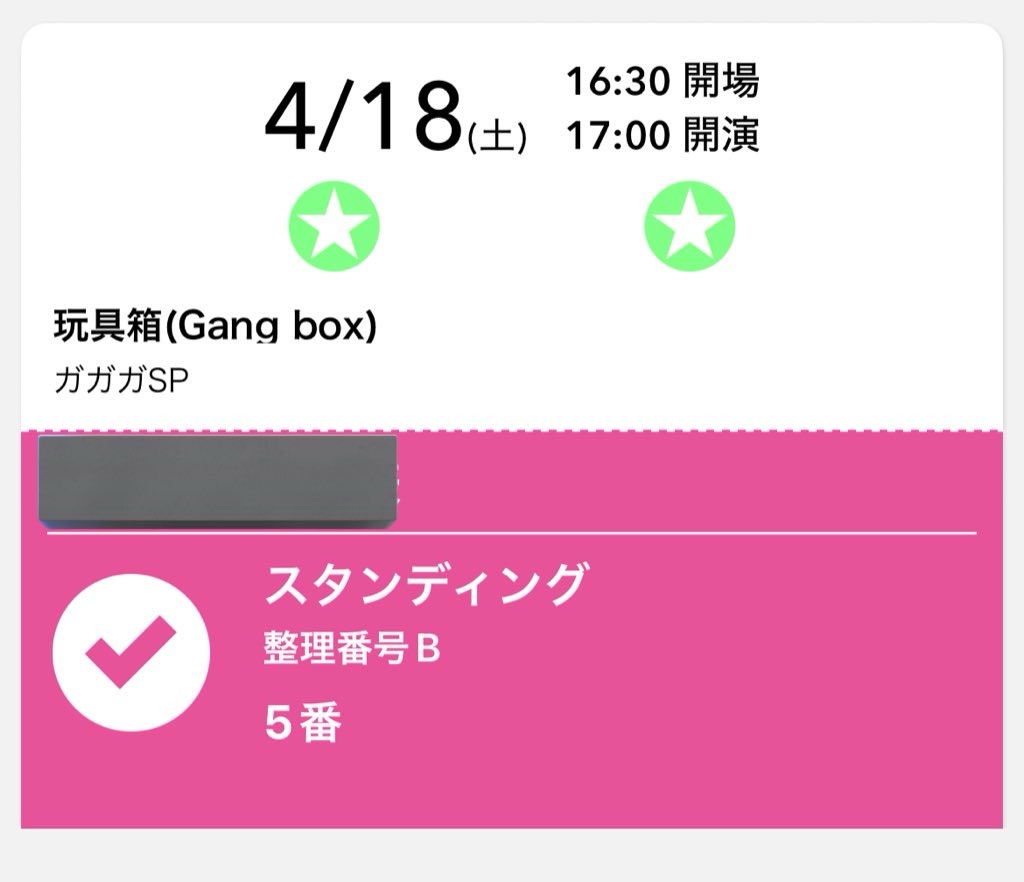
Task: Click the gray redacted box
Action: 216,479
